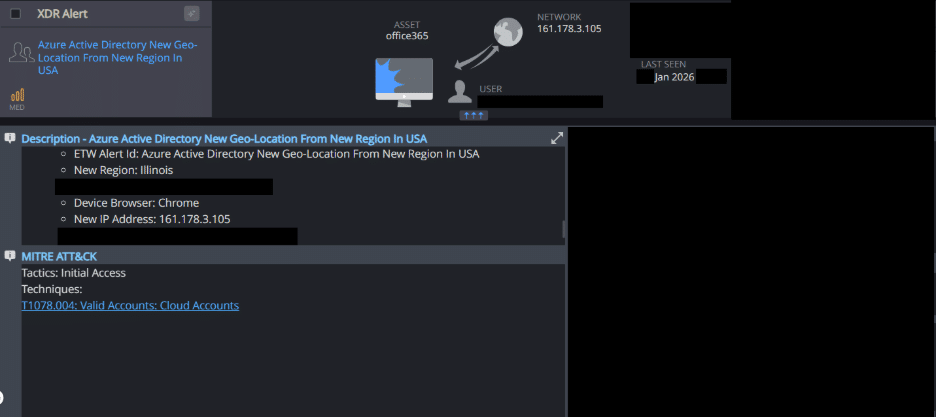Click the New IP Address line in description
The image size is (936, 417).
click(152, 219)
